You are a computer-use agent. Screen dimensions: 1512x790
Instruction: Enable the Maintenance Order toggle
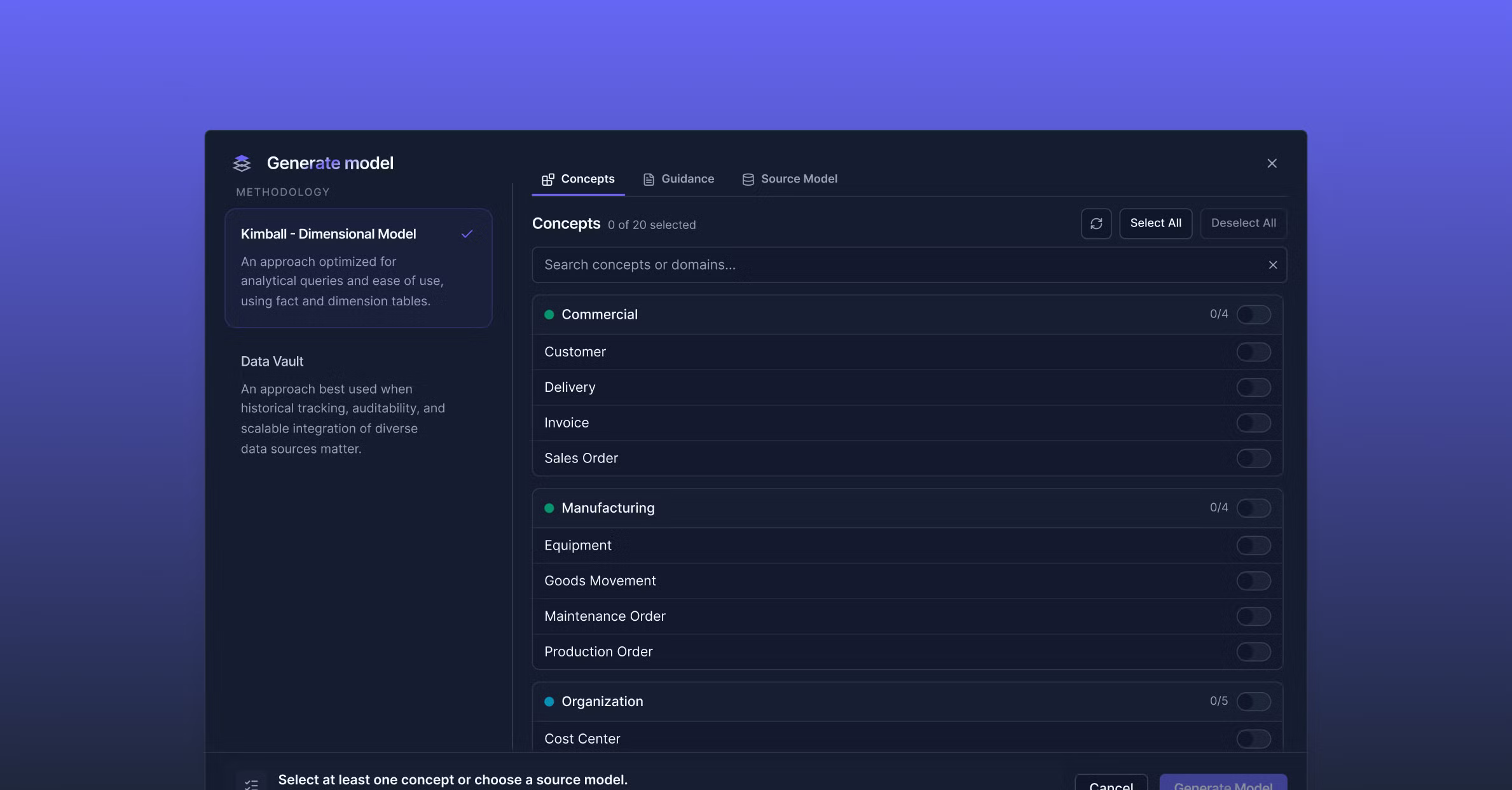click(1253, 616)
